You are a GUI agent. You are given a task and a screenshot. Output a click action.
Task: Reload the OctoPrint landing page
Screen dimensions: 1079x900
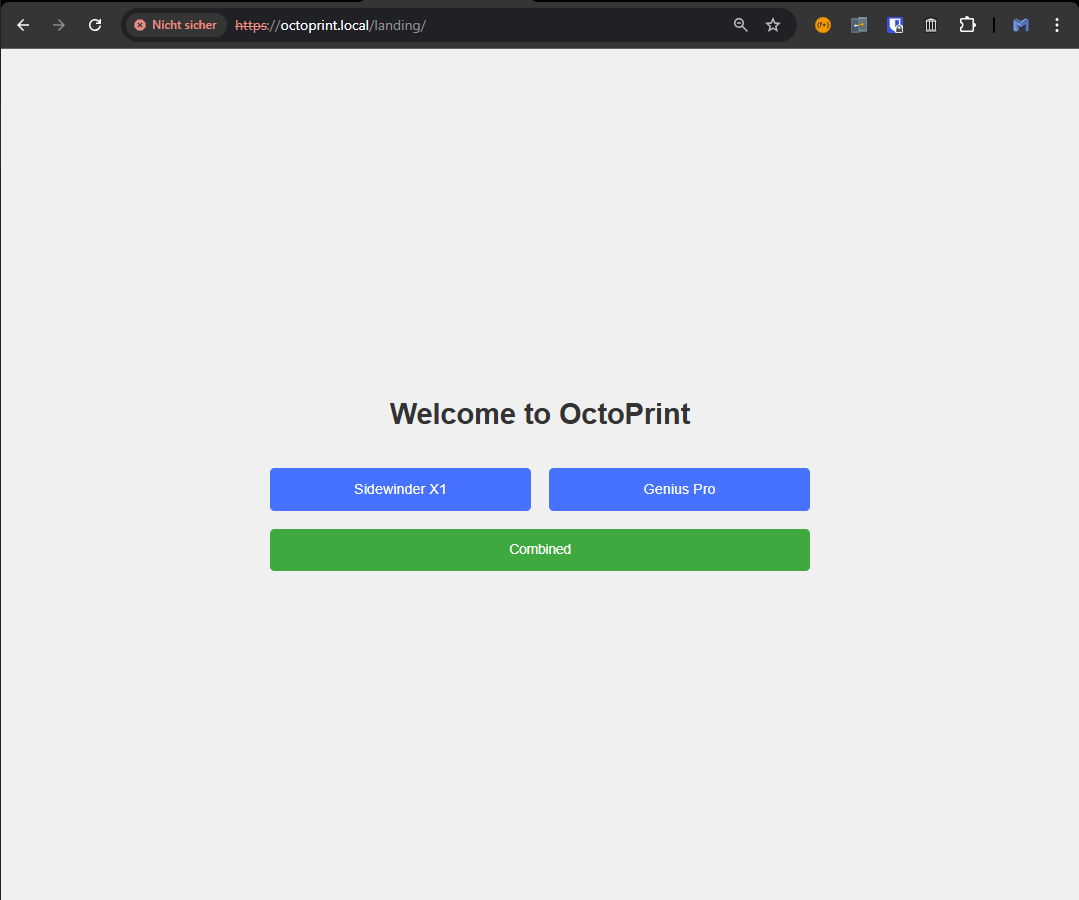[95, 25]
